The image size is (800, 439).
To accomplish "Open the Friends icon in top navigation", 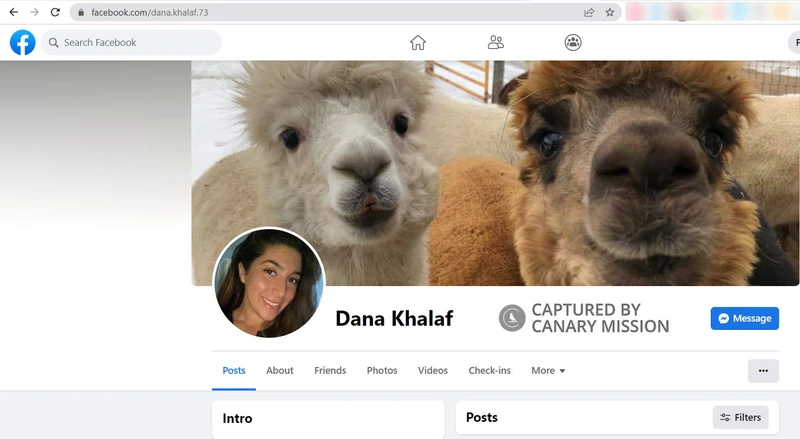I will [x=495, y=42].
